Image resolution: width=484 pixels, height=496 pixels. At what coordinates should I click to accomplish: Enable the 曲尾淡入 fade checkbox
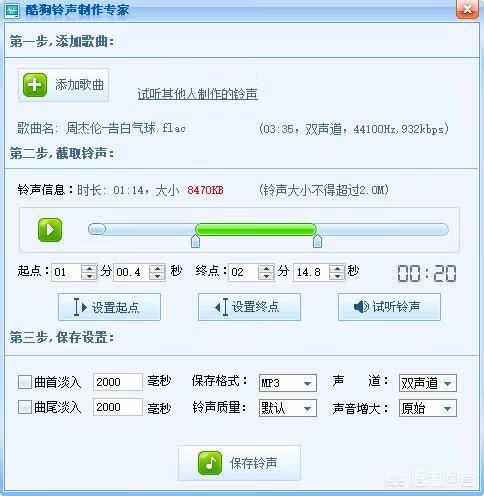click(25, 407)
